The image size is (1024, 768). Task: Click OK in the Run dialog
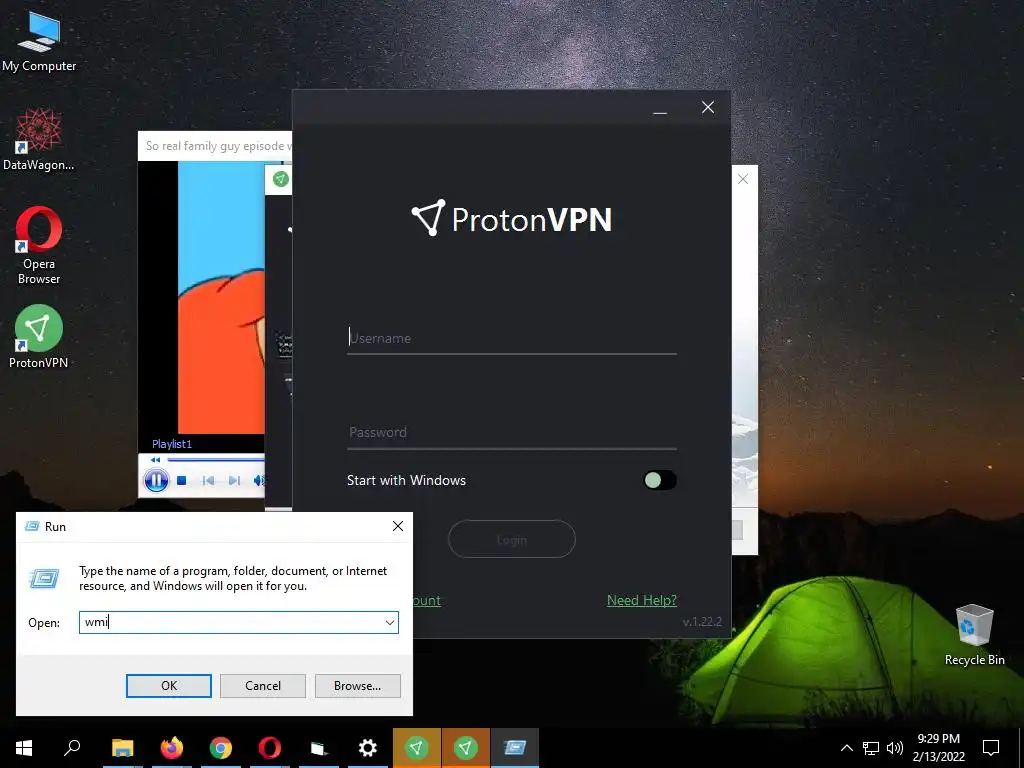point(168,686)
